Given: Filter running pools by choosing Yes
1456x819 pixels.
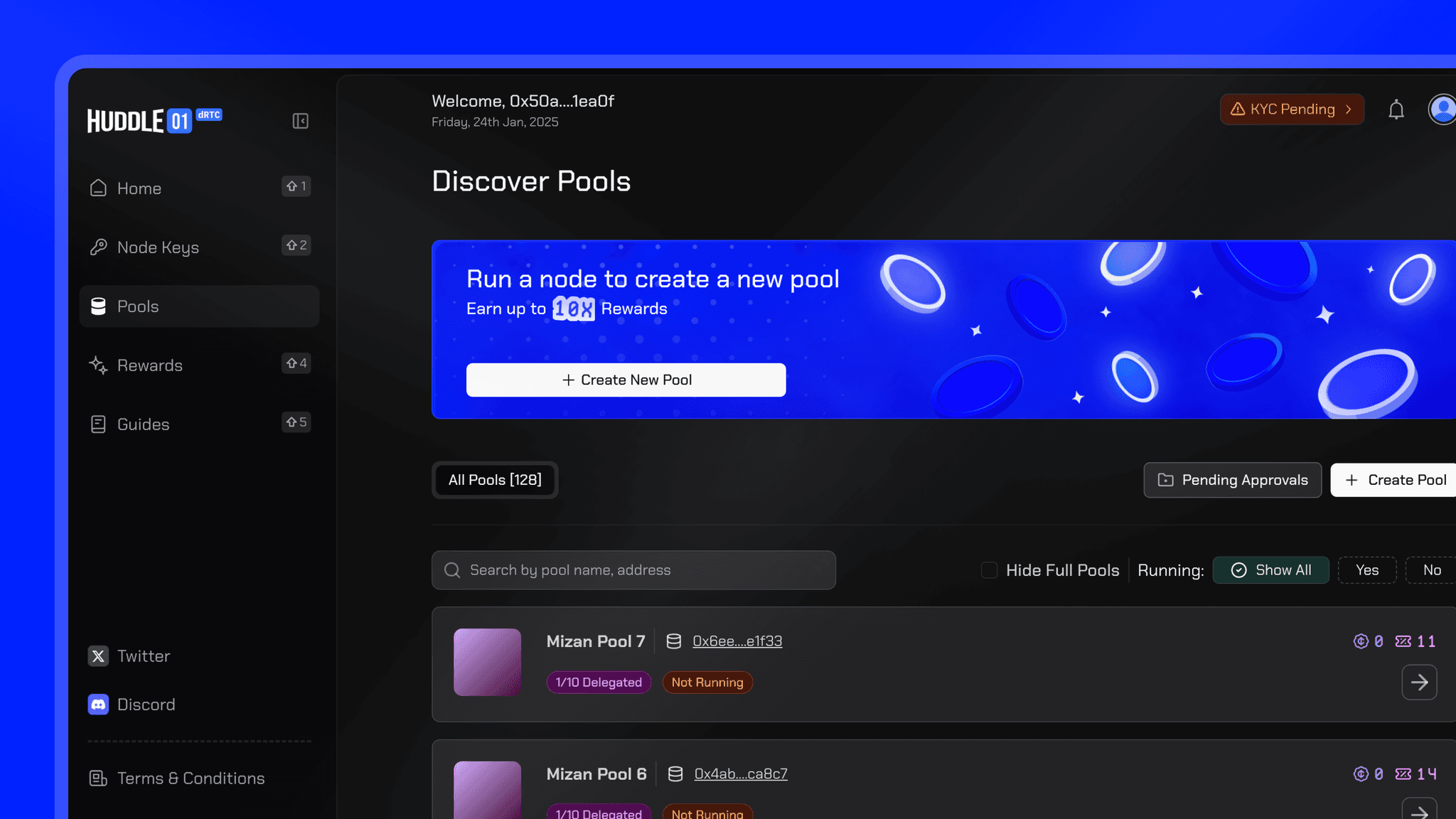Looking at the screenshot, I should (1366, 569).
